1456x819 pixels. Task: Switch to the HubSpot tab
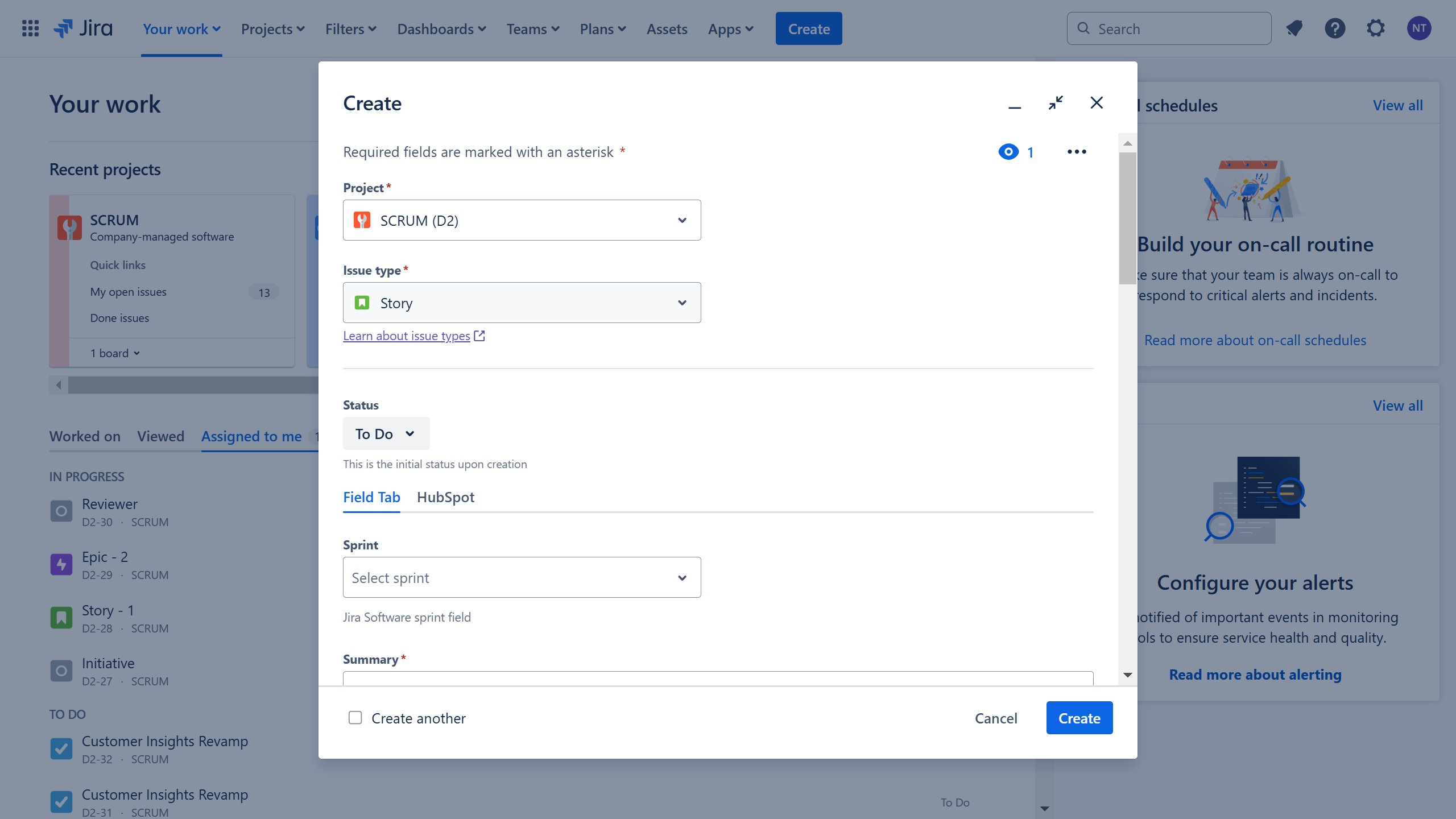445,498
